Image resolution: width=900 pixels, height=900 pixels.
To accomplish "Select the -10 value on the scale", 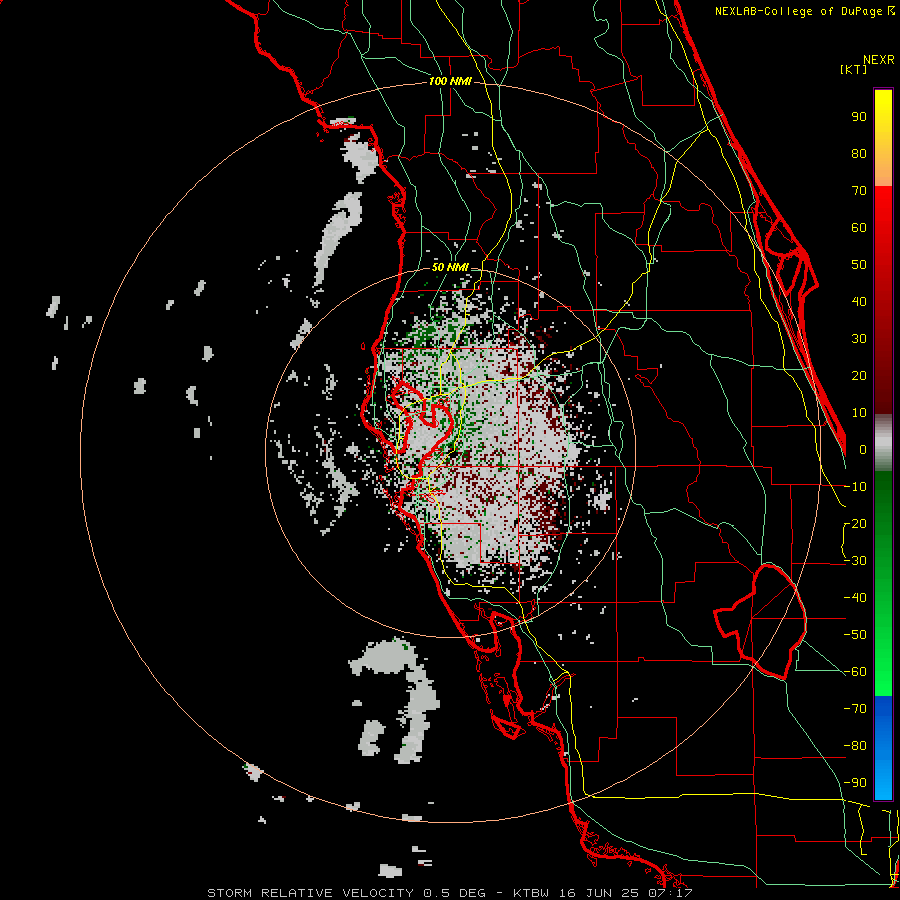I will 855,487.
